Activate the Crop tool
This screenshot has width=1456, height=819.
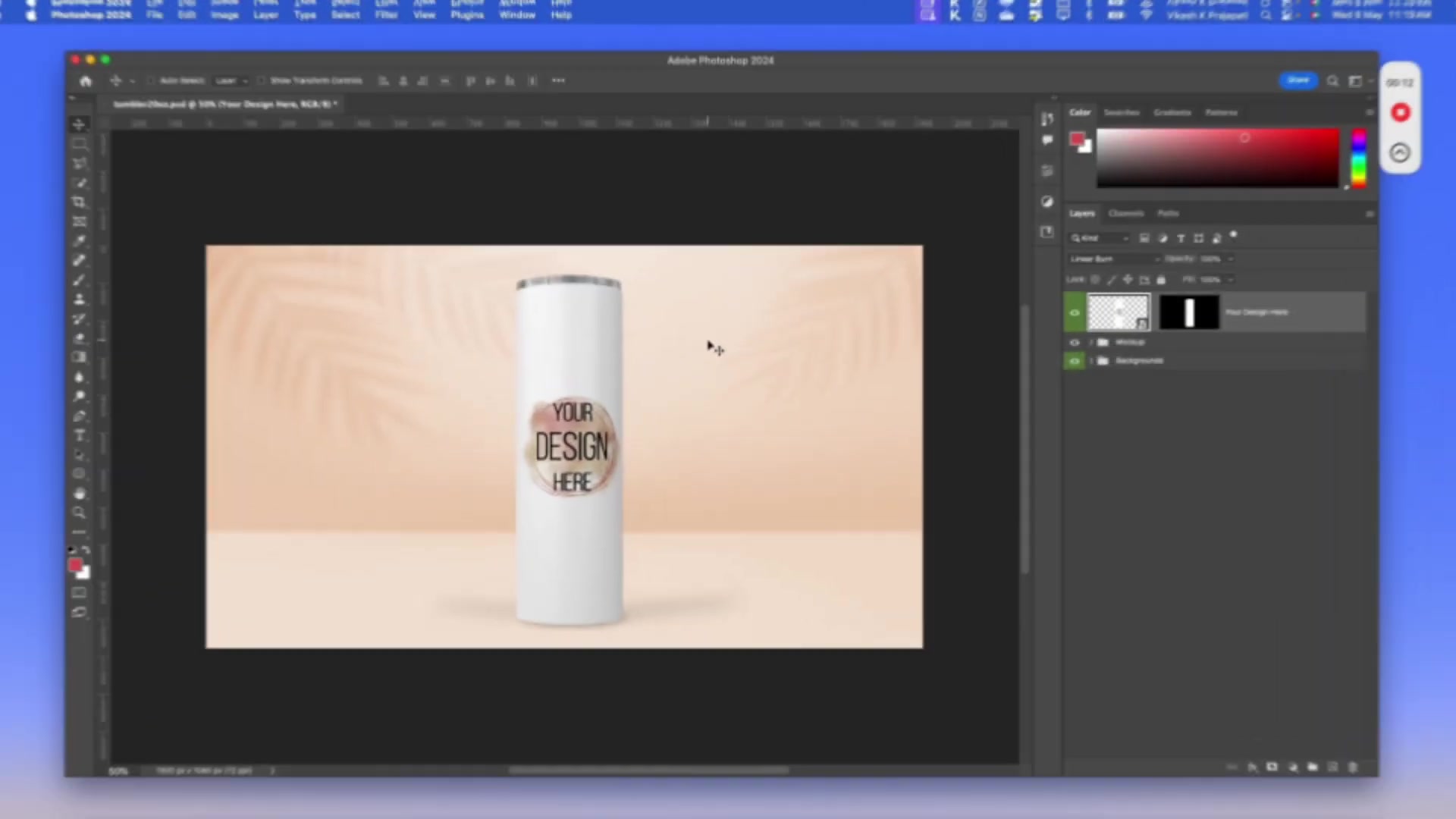pos(80,202)
